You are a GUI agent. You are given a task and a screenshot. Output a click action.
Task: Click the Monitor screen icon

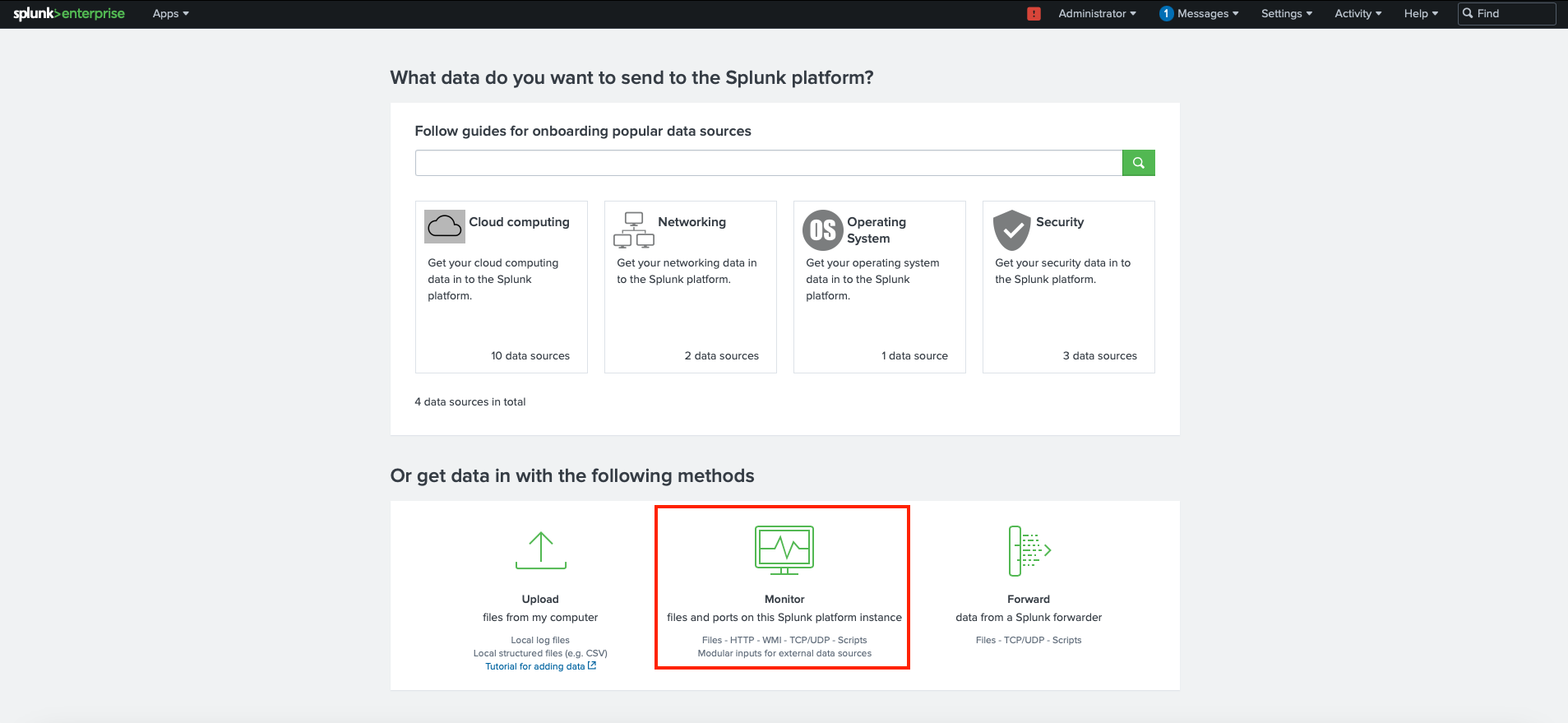pyautogui.click(x=784, y=550)
